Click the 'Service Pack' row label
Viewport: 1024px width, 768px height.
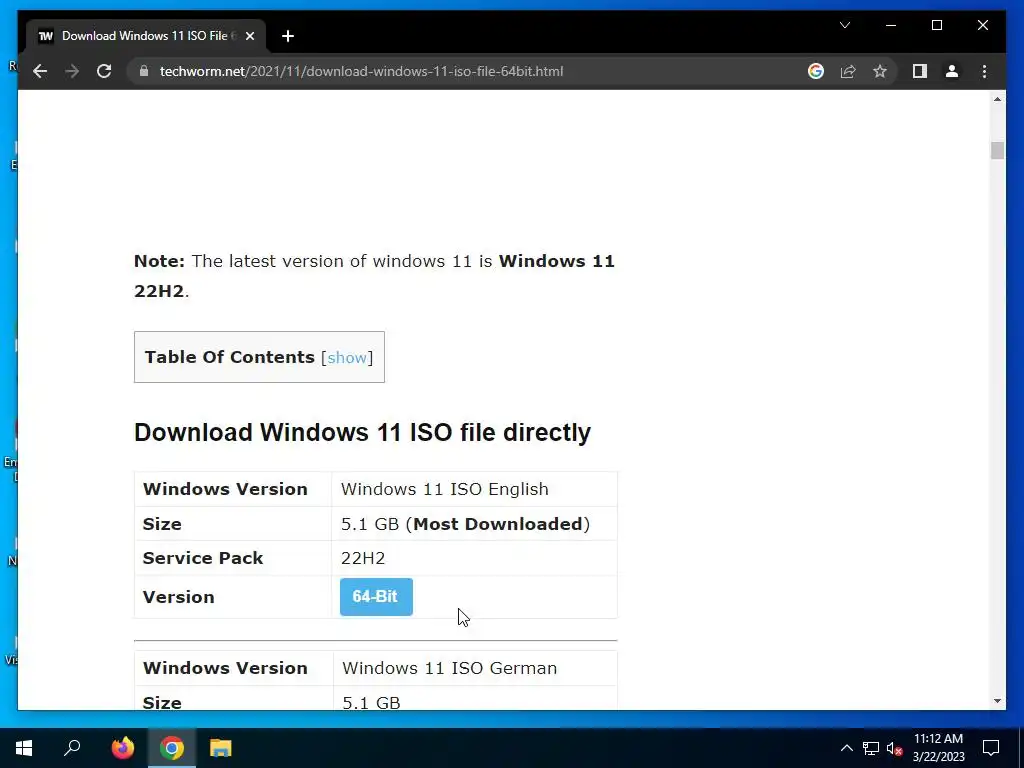click(x=202, y=558)
